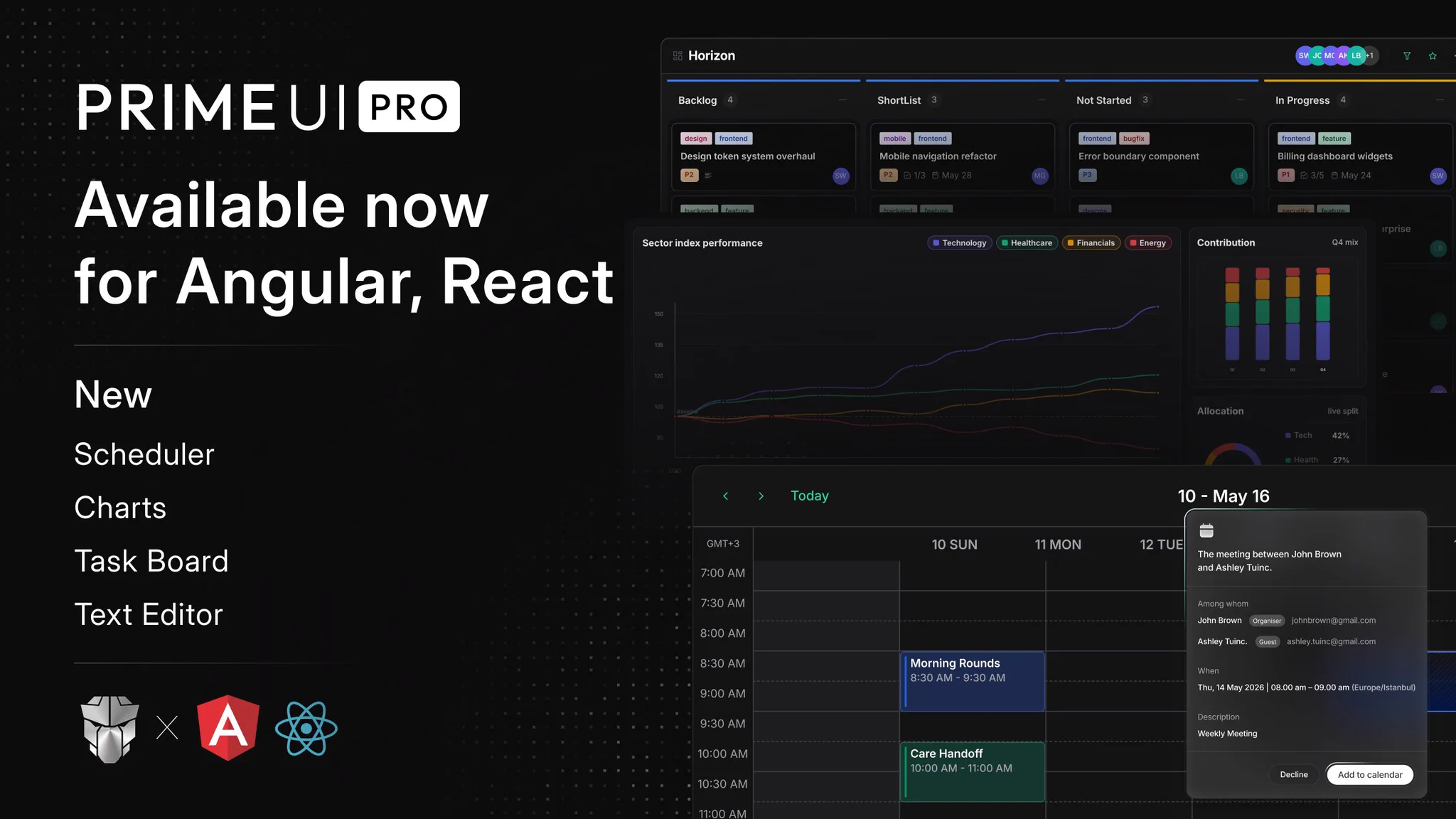1456x819 pixels.
Task: Click SW avatar on Design token system card
Action: tap(841, 176)
